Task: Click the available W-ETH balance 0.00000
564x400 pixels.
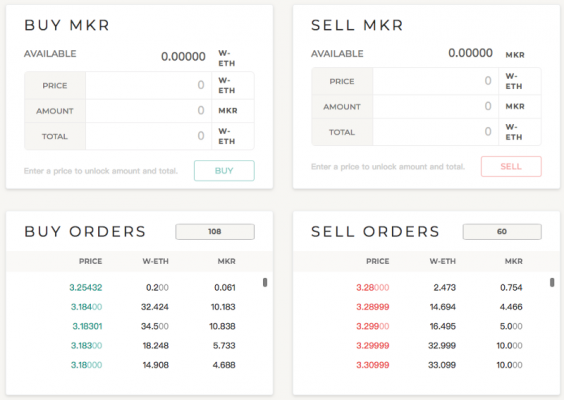Action: pos(183,57)
